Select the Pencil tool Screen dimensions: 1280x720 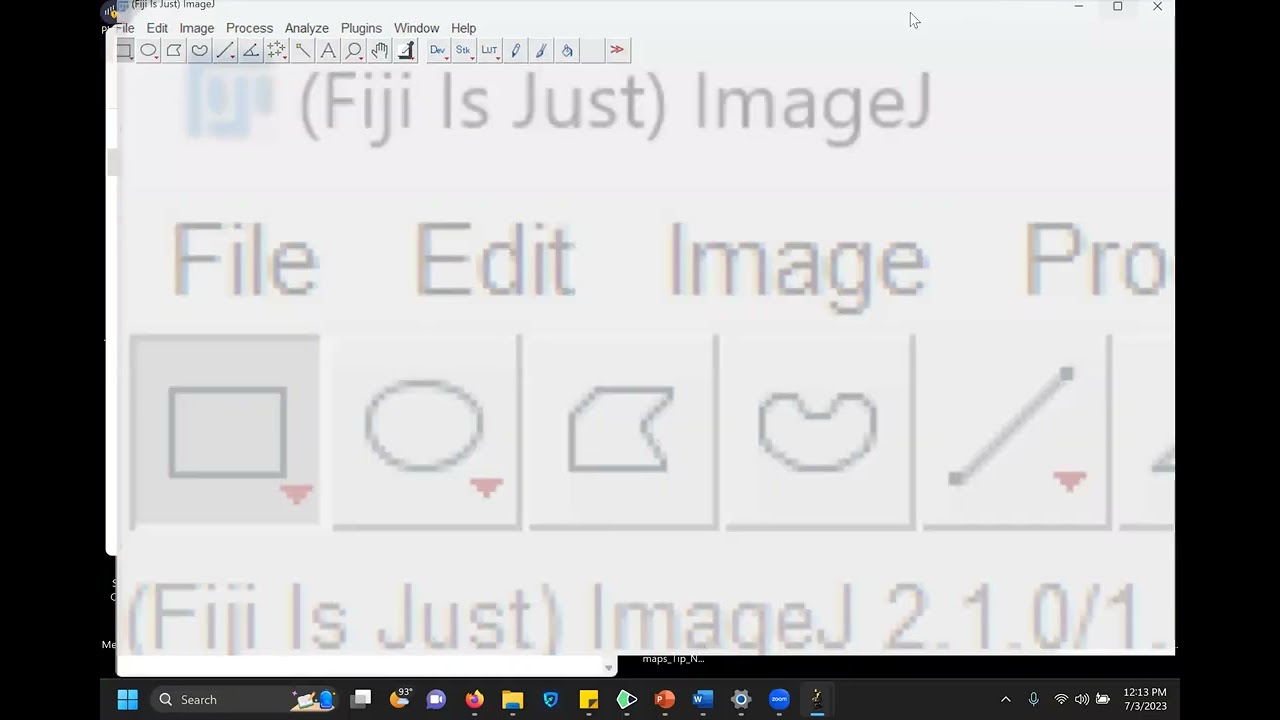[516, 50]
